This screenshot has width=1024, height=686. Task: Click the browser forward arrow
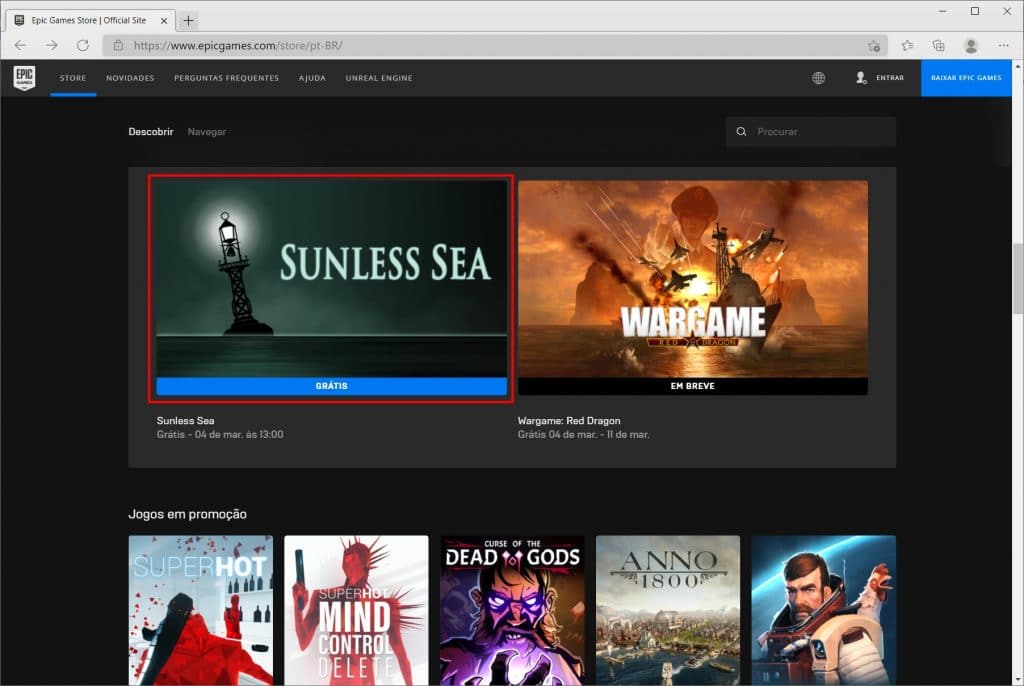(x=52, y=45)
